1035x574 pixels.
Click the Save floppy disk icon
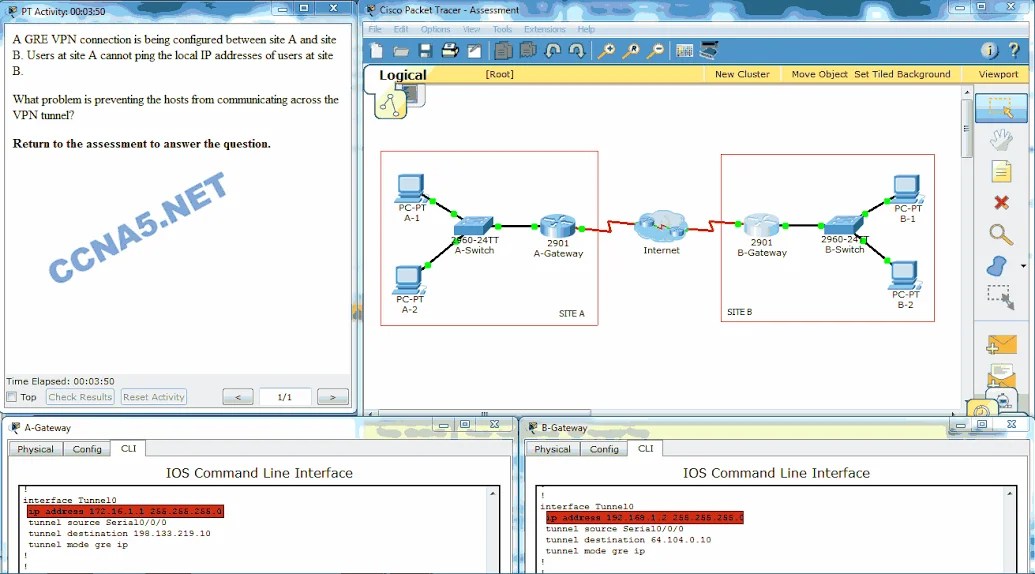coord(425,51)
